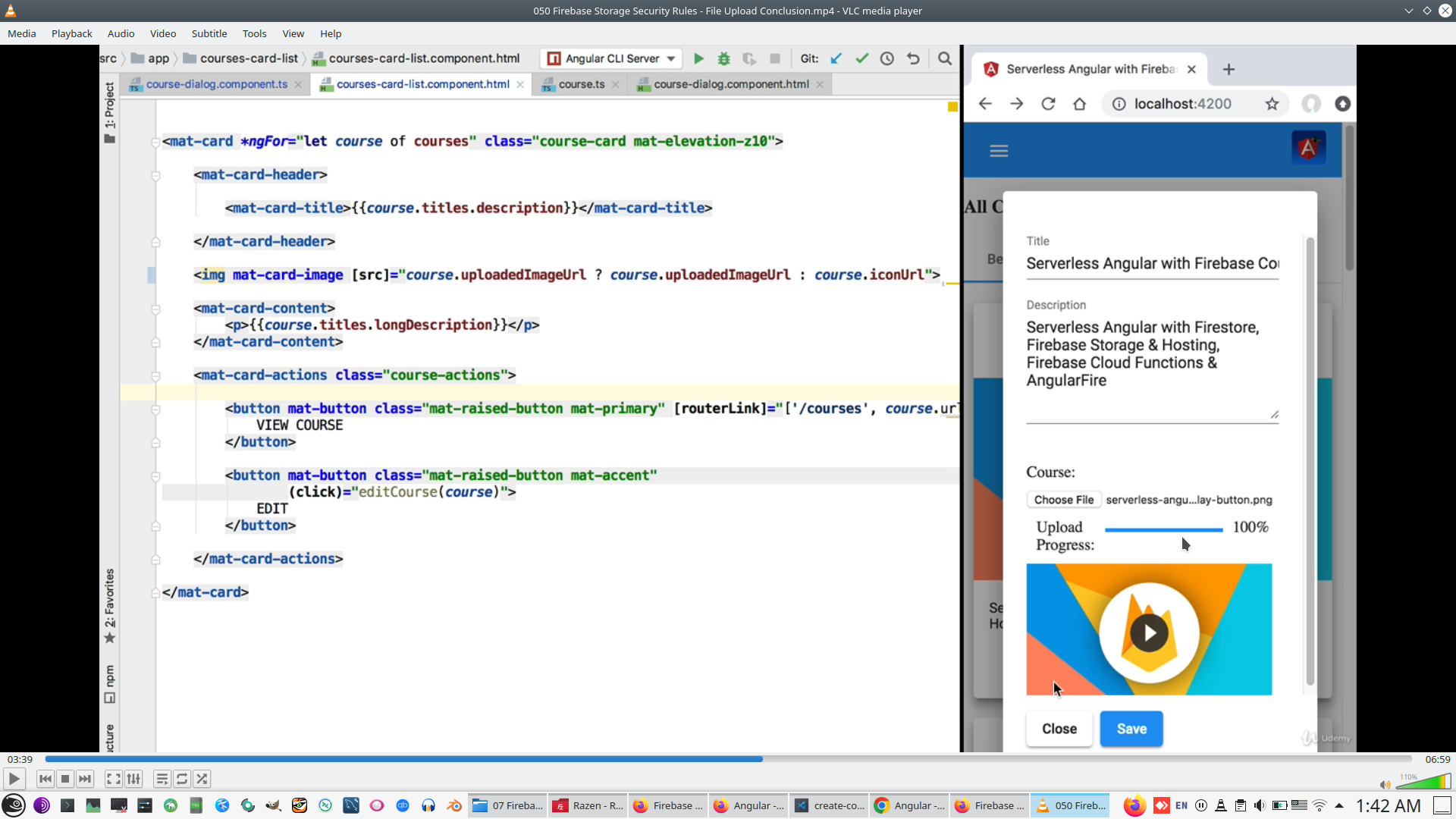Screen dimensions: 1456x819
Task: Start debugging with the bug icon
Action: coord(724,58)
